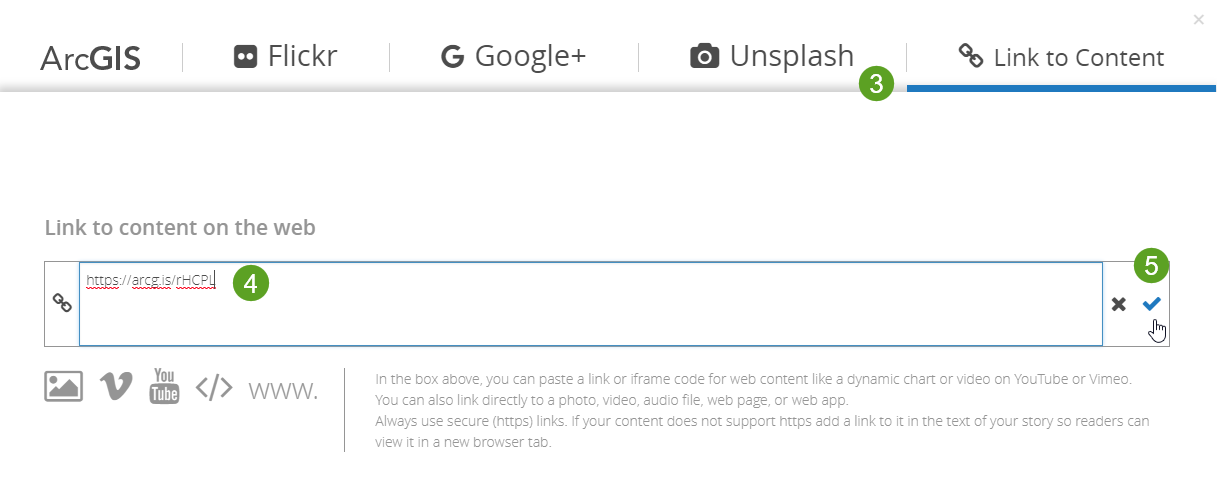Switch to the Flickr tab

[x=285, y=56]
